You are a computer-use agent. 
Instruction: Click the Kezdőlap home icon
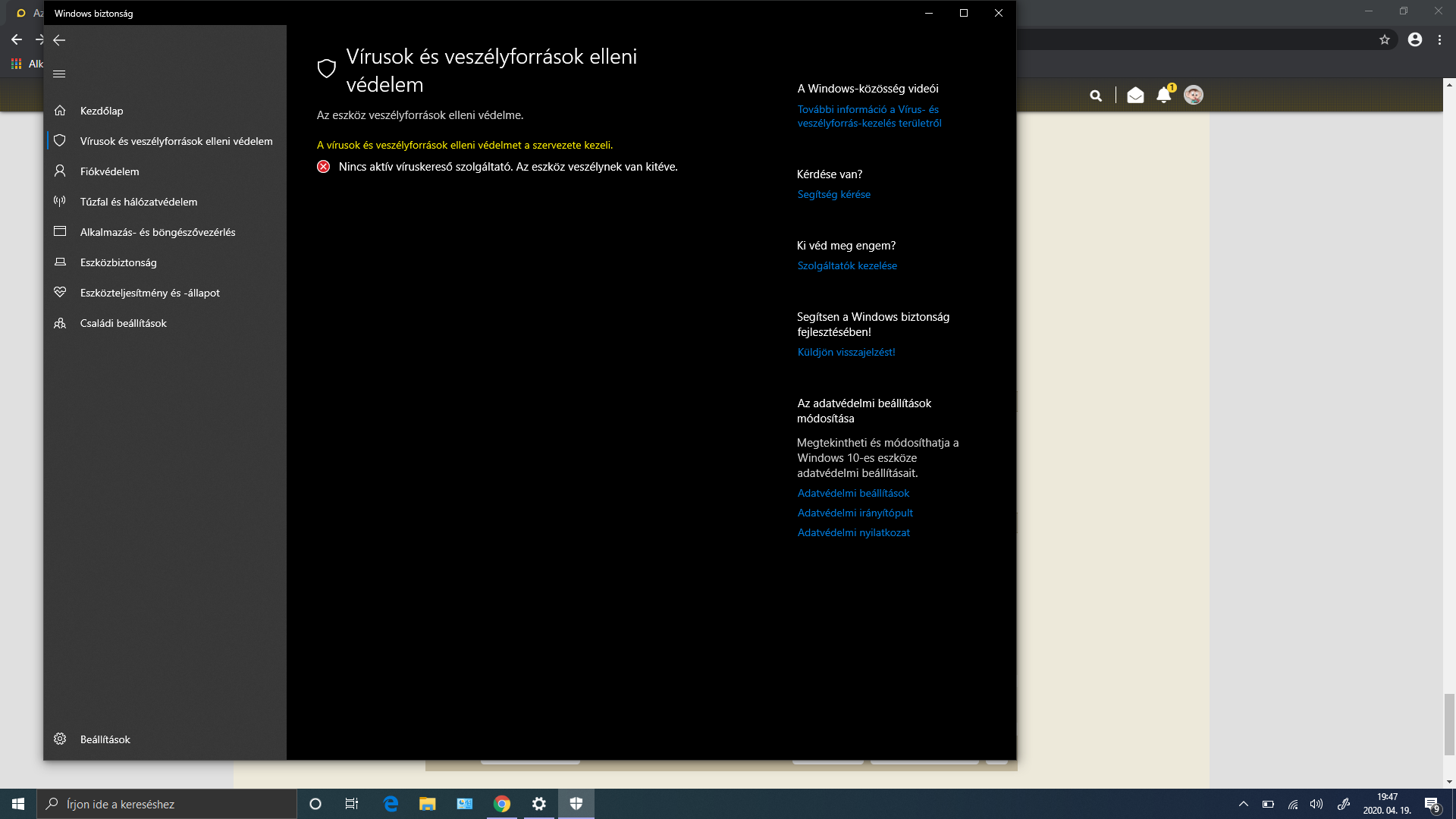60,111
